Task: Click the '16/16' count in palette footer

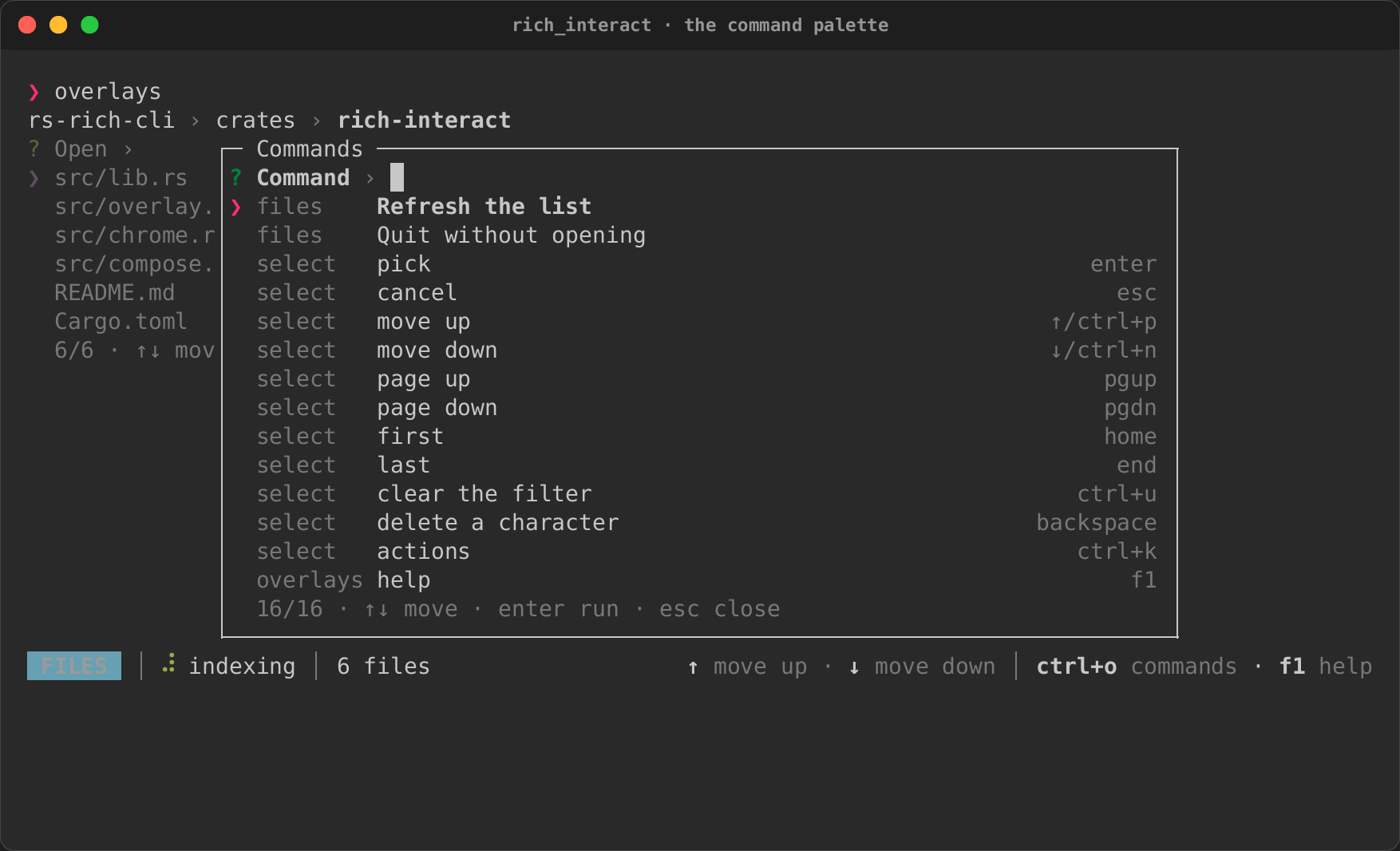Action: [x=290, y=609]
